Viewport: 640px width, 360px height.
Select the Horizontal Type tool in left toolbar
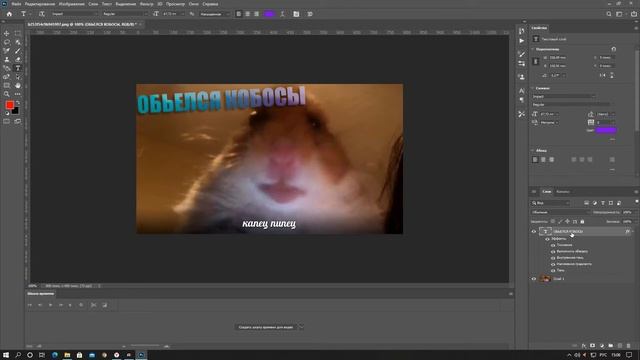click(x=18, y=68)
